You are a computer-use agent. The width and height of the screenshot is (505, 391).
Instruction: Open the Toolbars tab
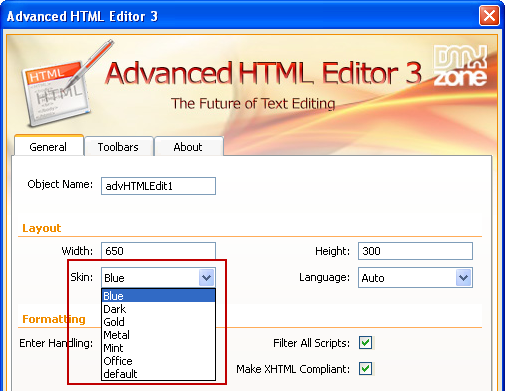pos(118,147)
